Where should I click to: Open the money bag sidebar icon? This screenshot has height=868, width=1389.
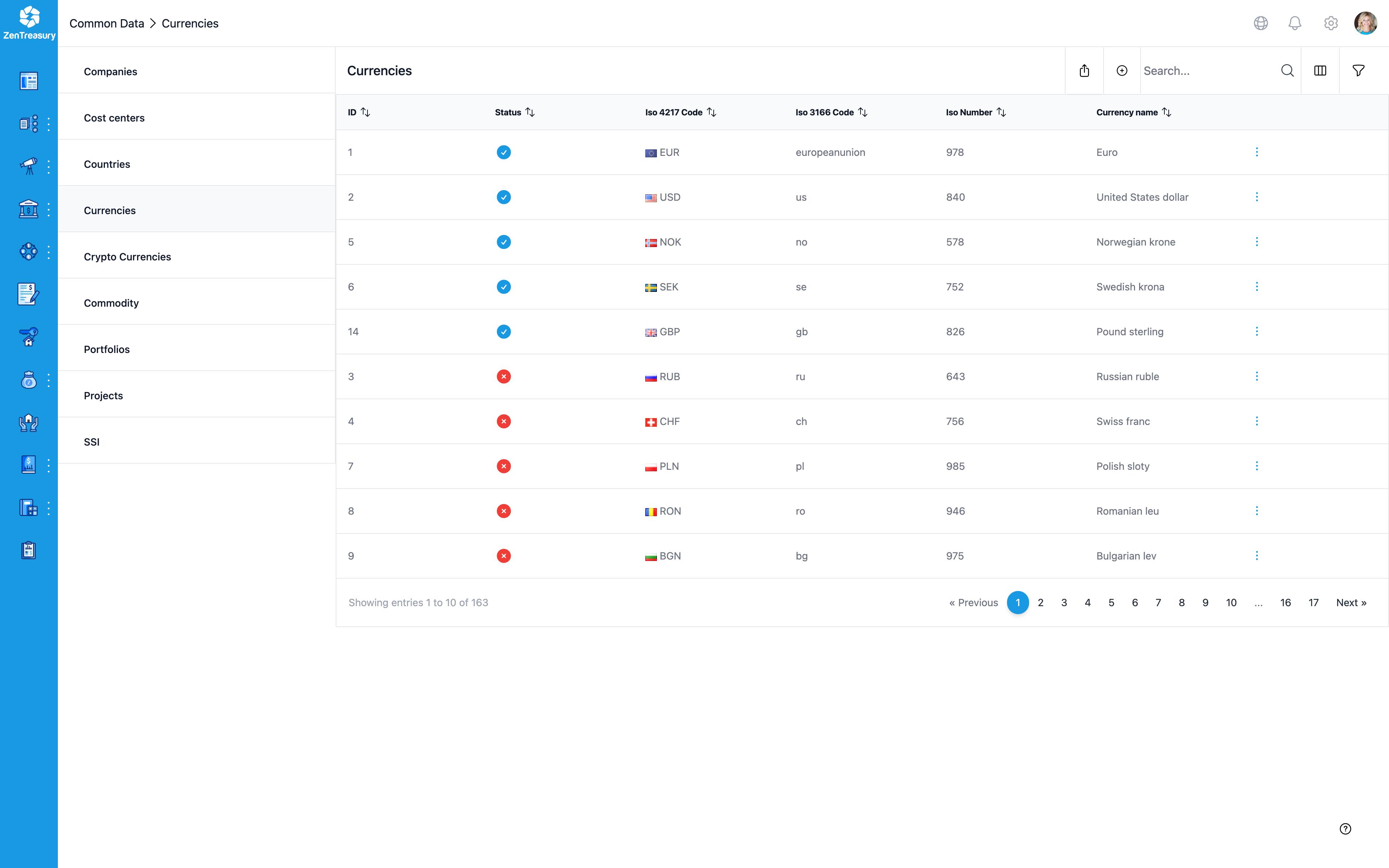click(x=29, y=380)
